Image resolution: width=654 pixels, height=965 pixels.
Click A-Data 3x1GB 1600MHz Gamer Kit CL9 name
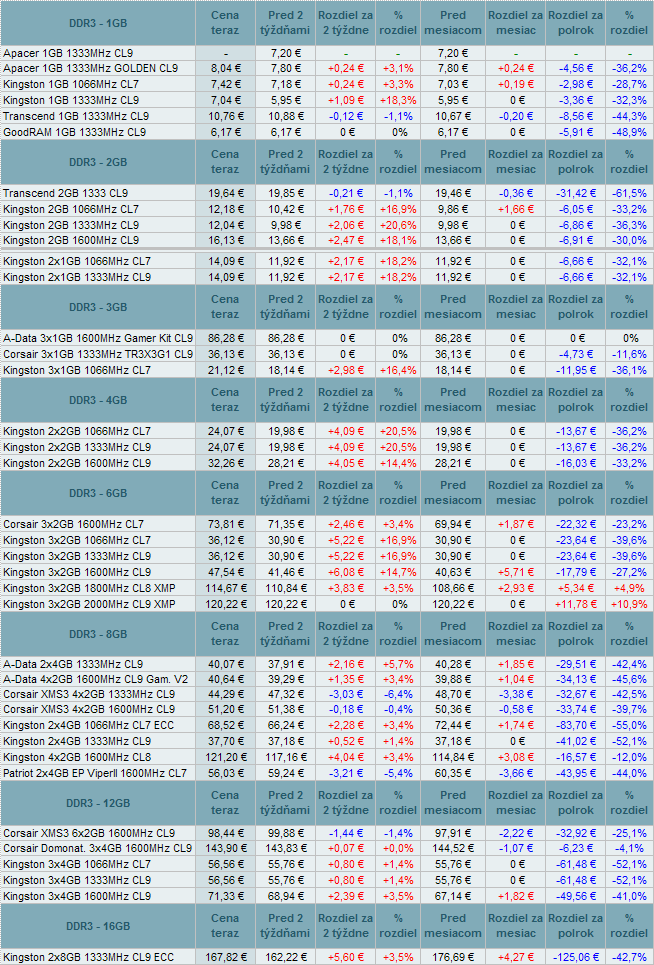[x=98, y=338]
